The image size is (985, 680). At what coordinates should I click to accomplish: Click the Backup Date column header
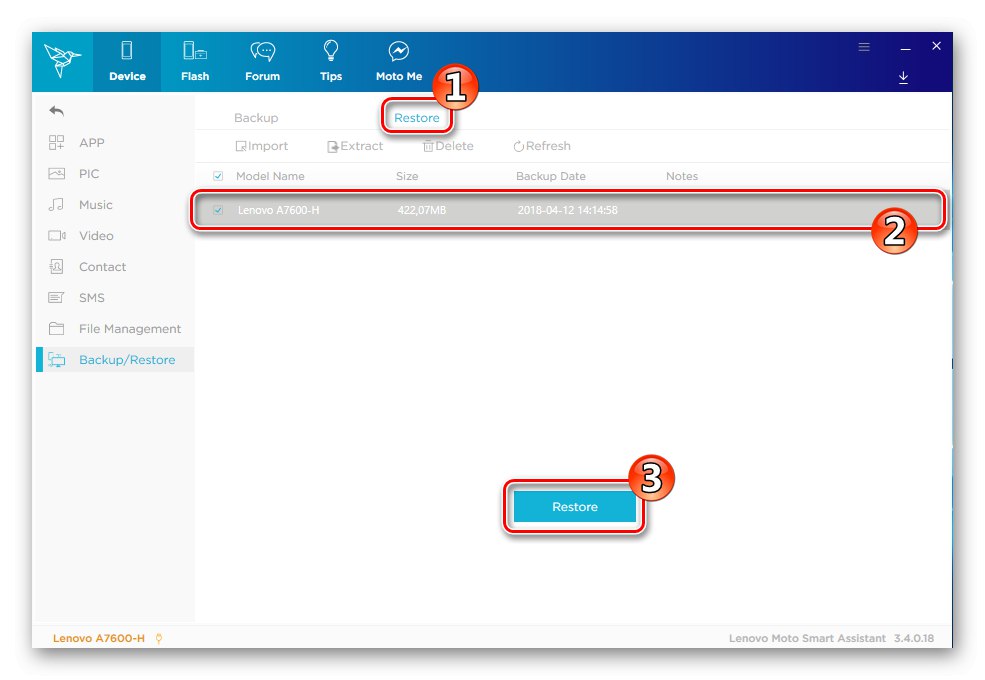point(551,176)
